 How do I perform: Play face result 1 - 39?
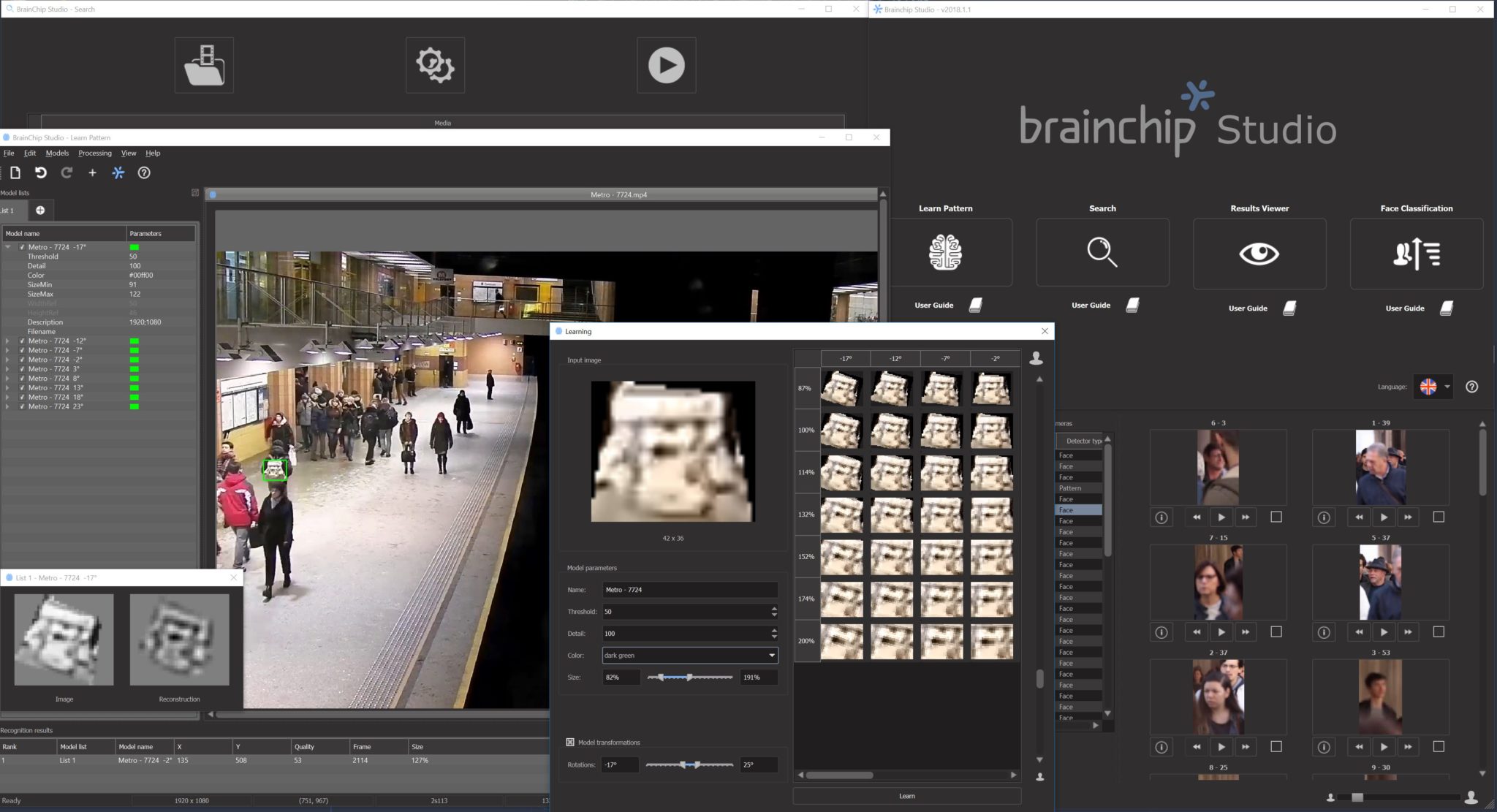click(1384, 517)
